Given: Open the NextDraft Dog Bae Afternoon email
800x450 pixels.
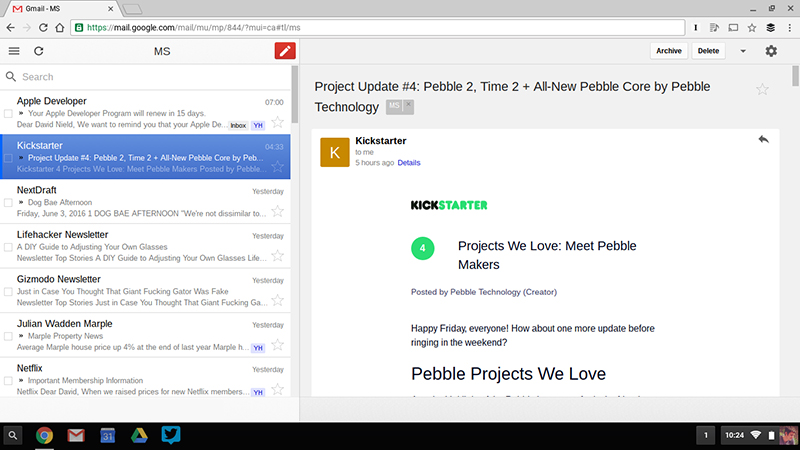Looking at the screenshot, I should [x=145, y=201].
